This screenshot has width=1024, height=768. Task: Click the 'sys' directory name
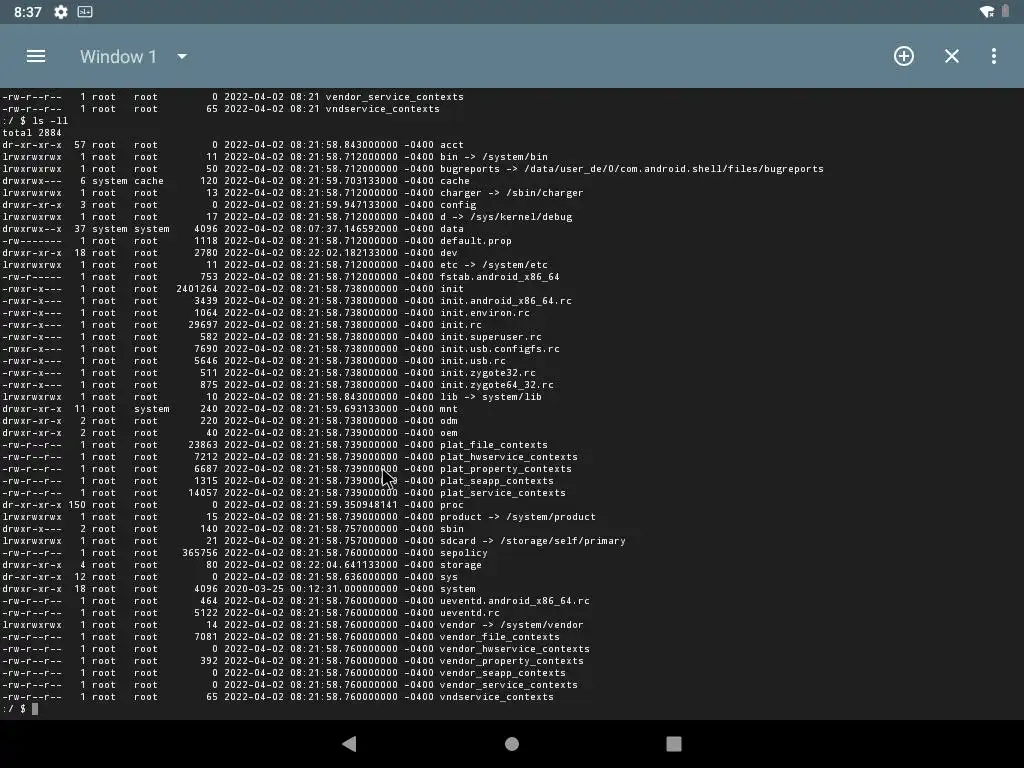pos(449,577)
